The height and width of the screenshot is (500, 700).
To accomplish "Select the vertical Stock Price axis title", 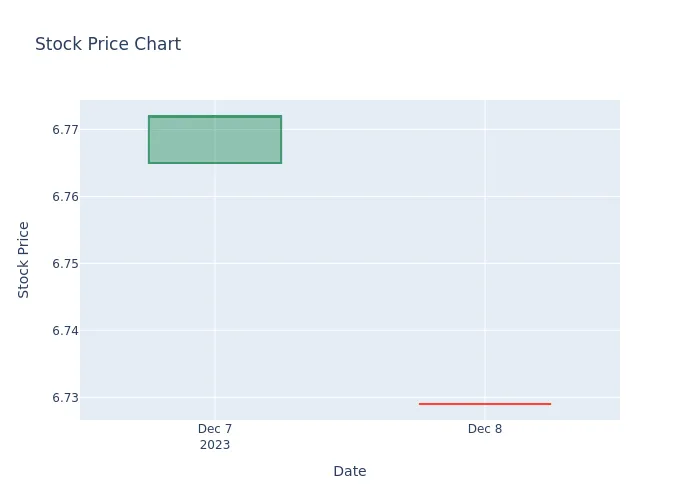I will (23, 260).
